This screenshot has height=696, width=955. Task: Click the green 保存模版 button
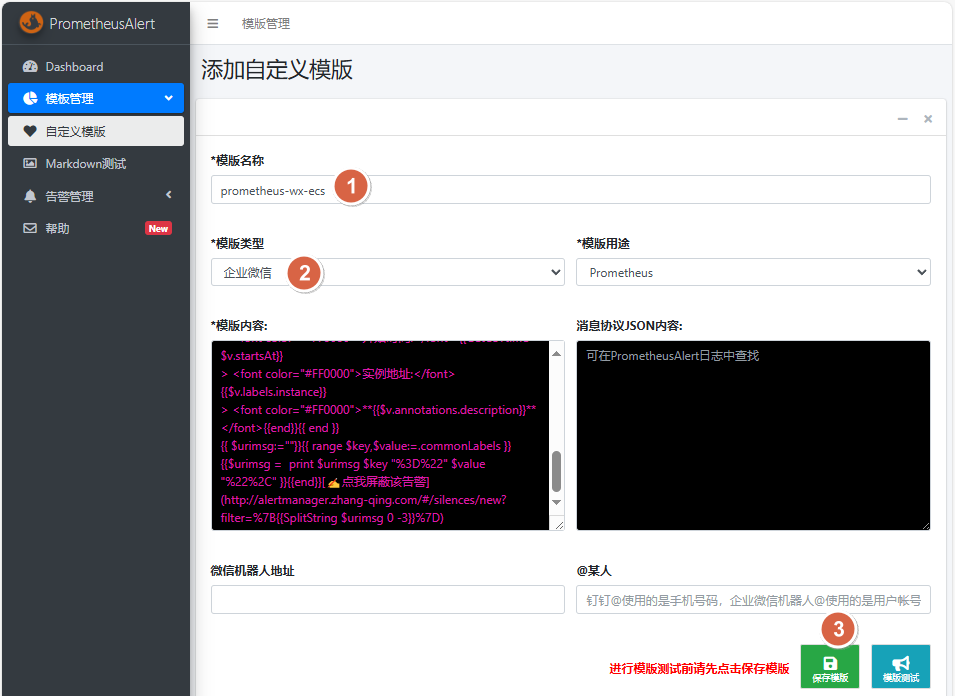click(830, 666)
